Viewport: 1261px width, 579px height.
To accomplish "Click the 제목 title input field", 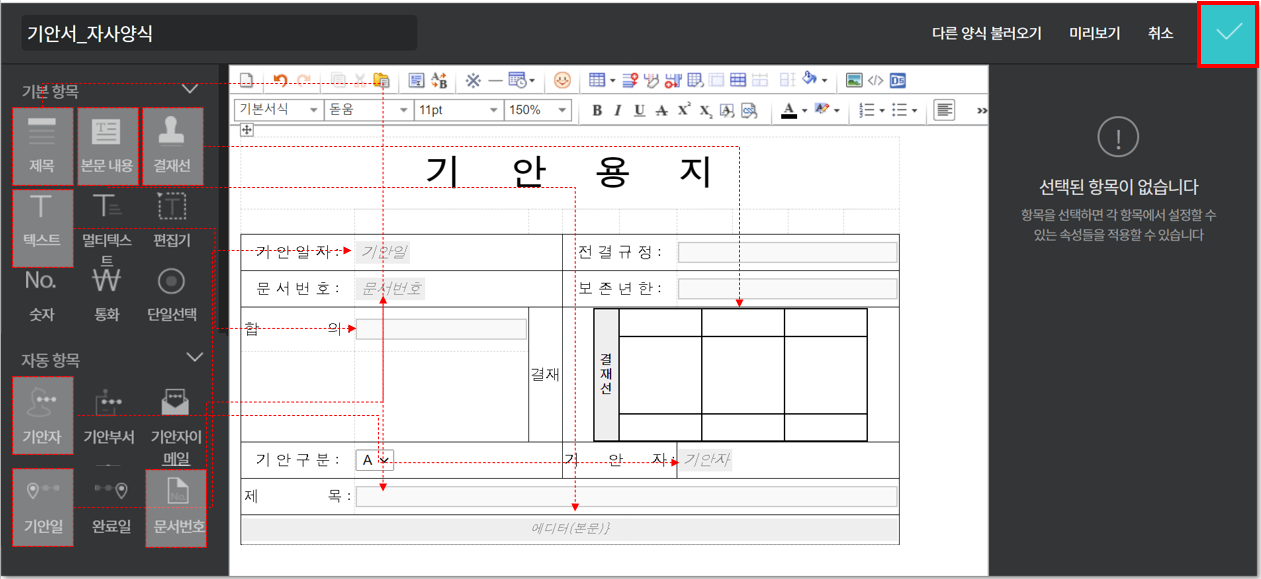I will pyautogui.click(x=626, y=496).
